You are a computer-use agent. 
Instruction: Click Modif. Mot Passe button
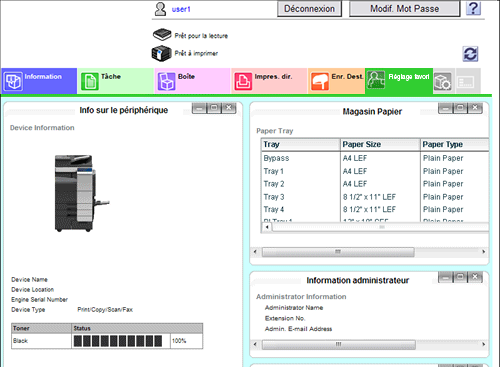[x=404, y=9]
